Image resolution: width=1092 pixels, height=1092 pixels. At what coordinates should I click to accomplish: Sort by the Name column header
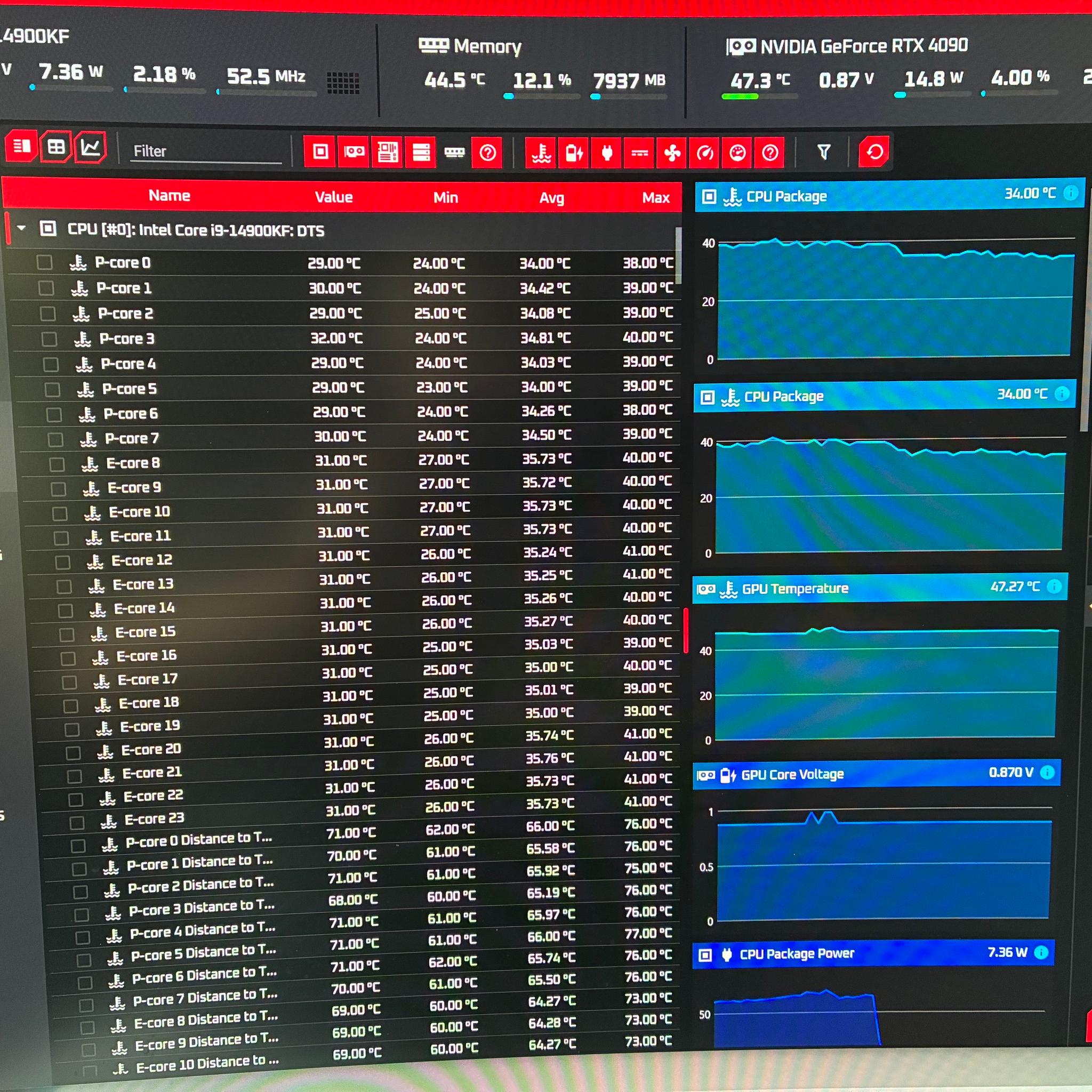[x=169, y=196]
